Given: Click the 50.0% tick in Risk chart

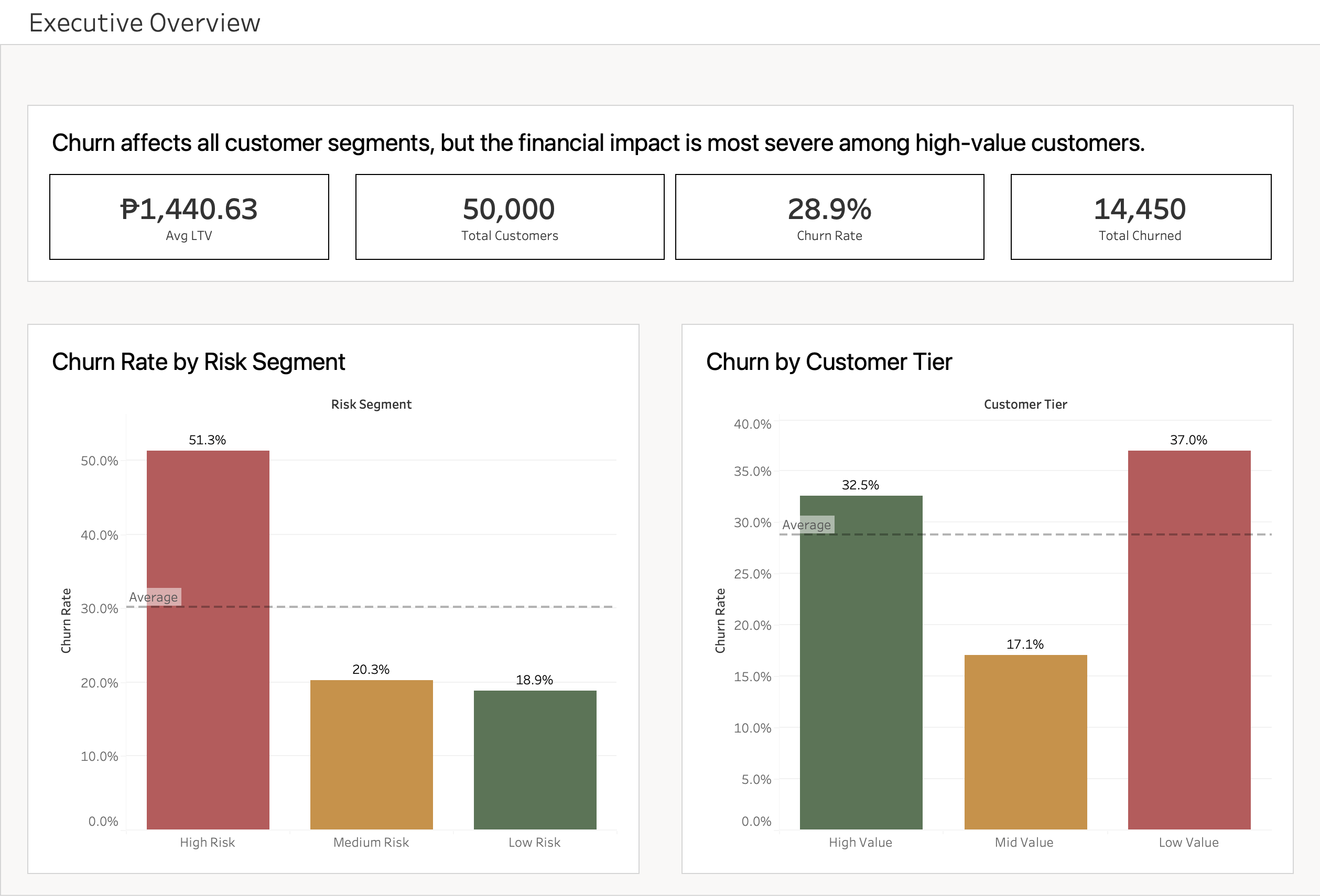Looking at the screenshot, I should pos(100,461).
